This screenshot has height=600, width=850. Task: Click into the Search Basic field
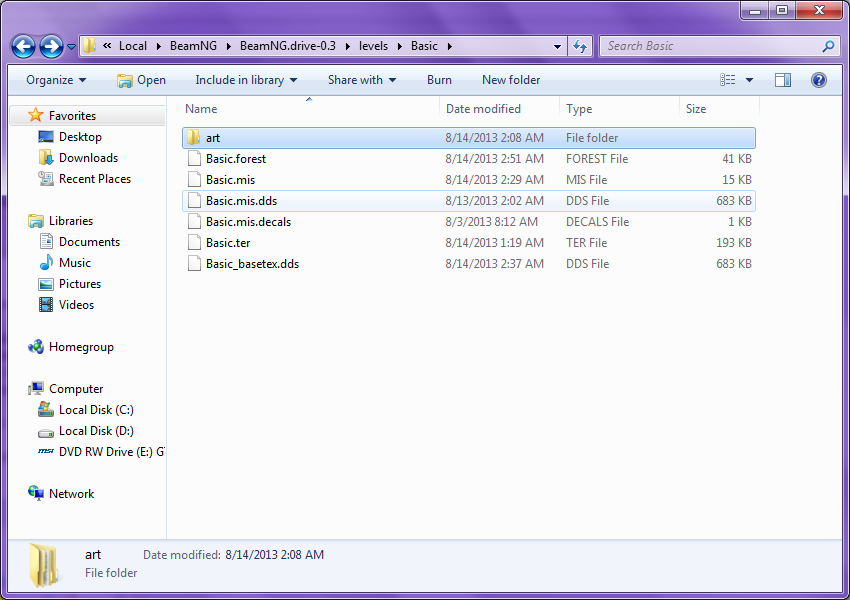pos(711,46)
